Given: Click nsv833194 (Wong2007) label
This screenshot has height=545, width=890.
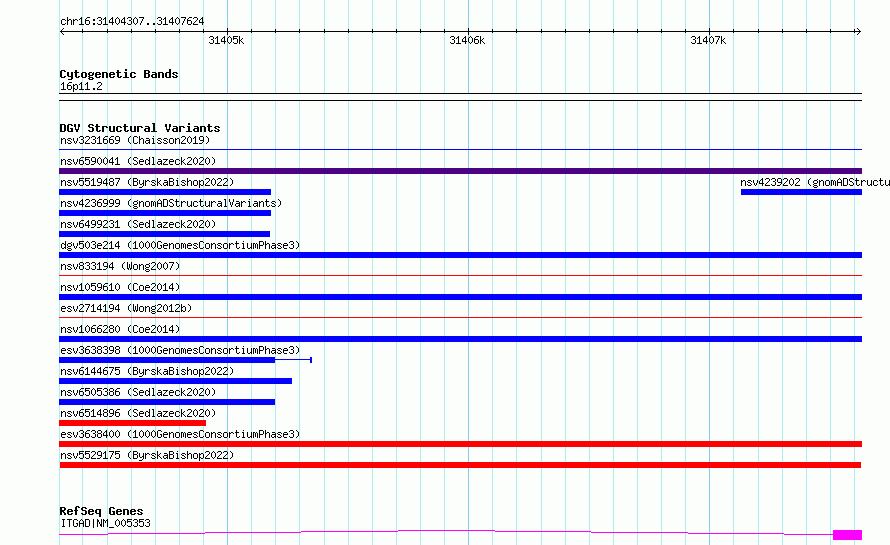Looking at the screenshot, I should (120, 266).
